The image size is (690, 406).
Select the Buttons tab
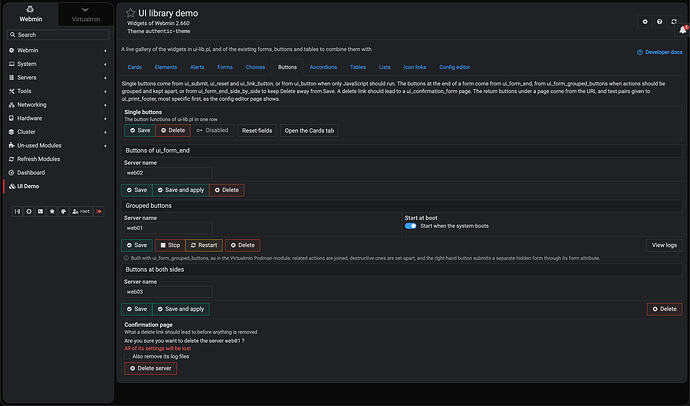coord(287,67)
